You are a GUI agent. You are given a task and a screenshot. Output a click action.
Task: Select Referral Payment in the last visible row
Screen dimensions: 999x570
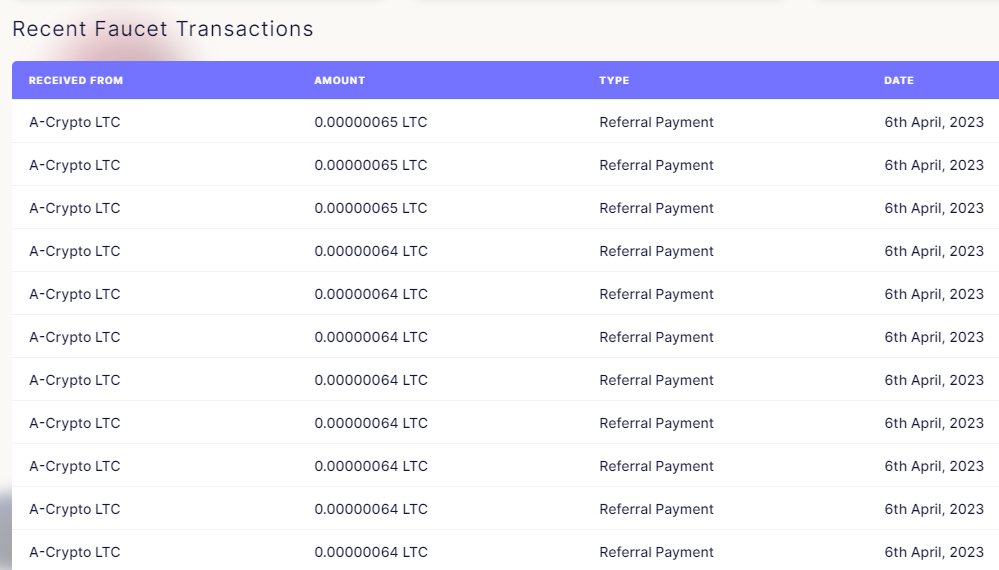click(656, 552)
